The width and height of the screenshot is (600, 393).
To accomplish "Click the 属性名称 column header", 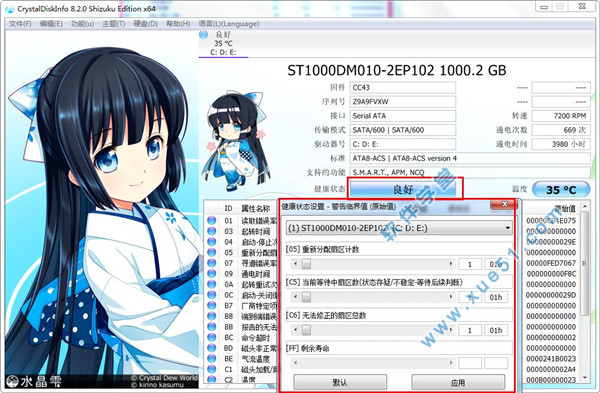I will click(256, 208).
